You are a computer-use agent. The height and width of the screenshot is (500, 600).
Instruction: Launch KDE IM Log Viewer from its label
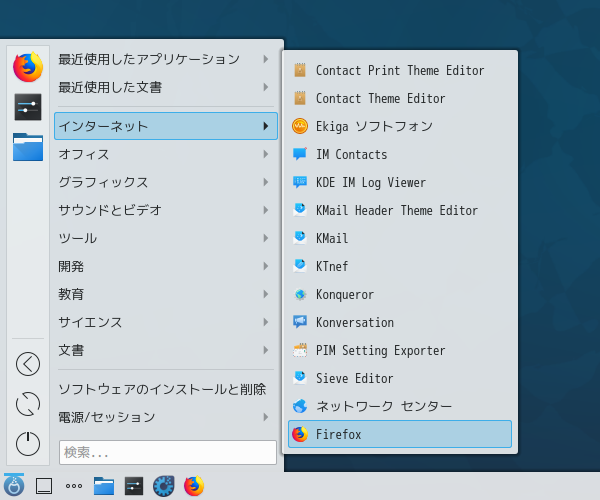coord(370,183)
